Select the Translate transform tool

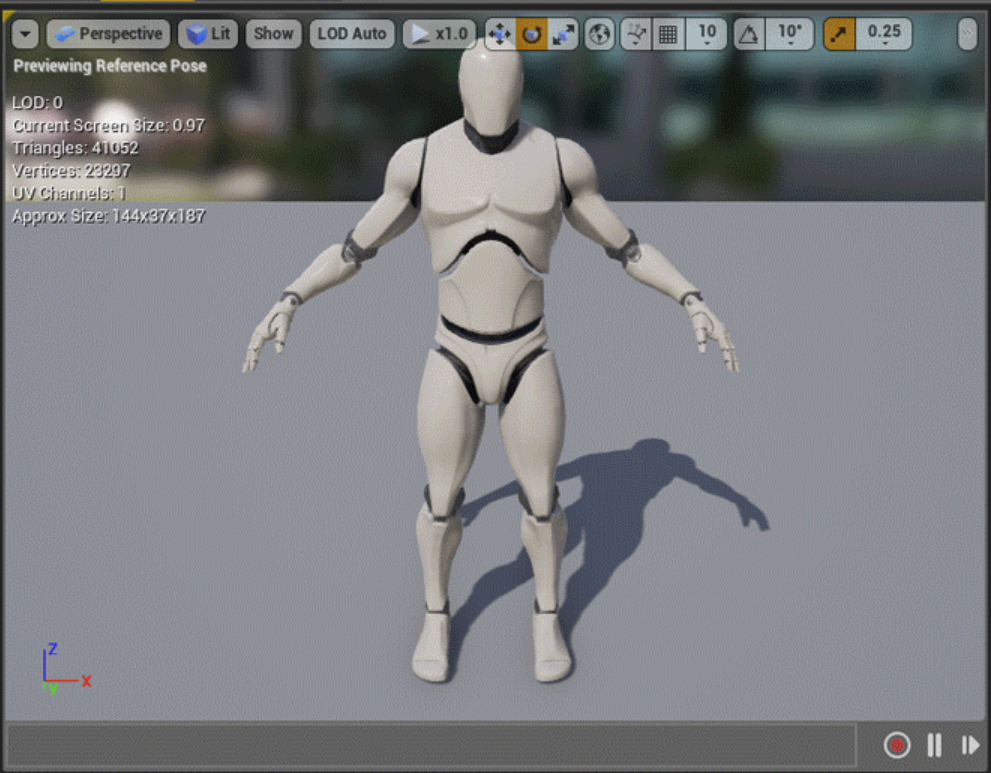[499, 33]
